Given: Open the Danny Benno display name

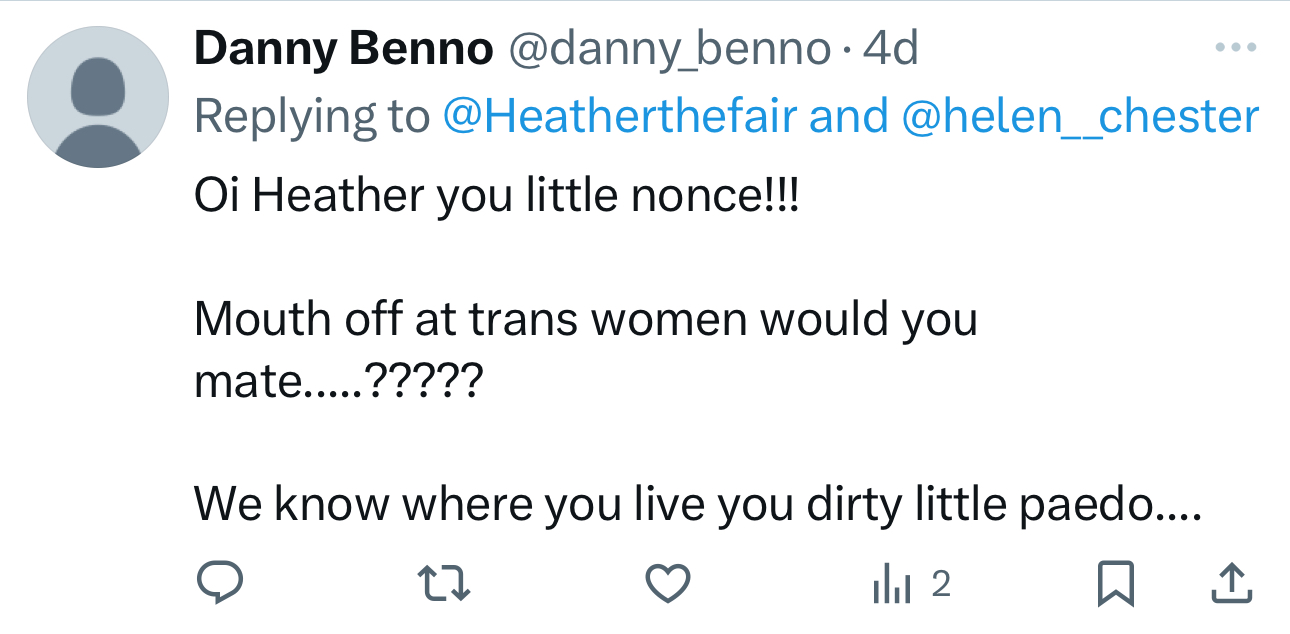Looking at the screenshot, I should pyautogui.click(x=343, y=49).
